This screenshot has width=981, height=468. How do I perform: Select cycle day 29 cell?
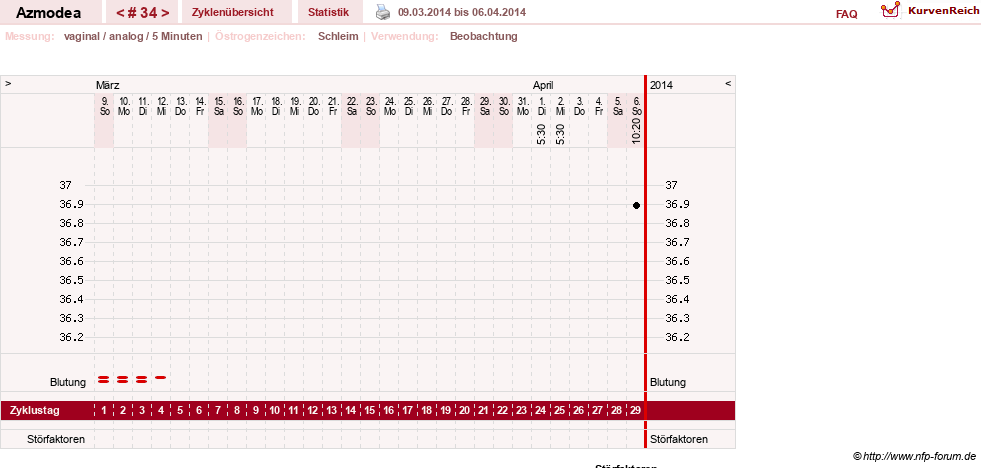pyautogui.click(x=636, y=410)
